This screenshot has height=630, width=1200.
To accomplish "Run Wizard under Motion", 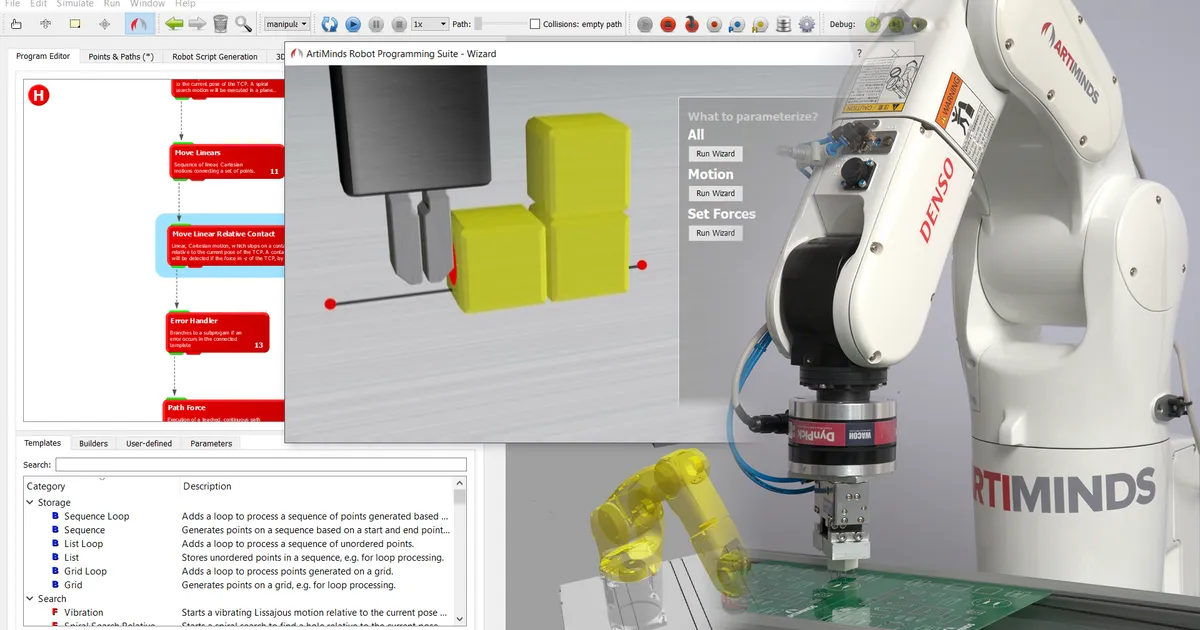I will click(x=716, y=193).
